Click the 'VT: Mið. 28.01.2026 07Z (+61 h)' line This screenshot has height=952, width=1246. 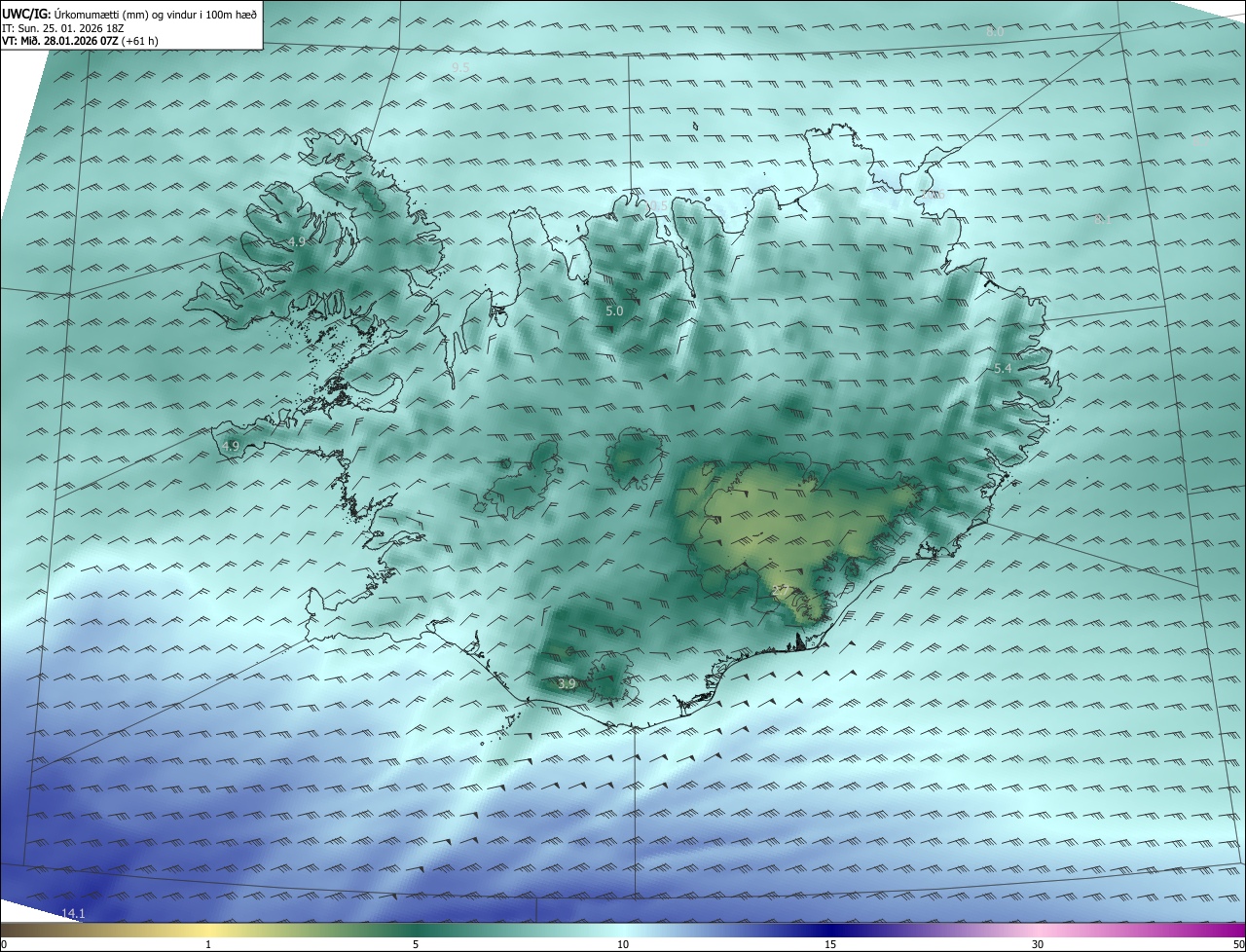(x=80, y=41)
